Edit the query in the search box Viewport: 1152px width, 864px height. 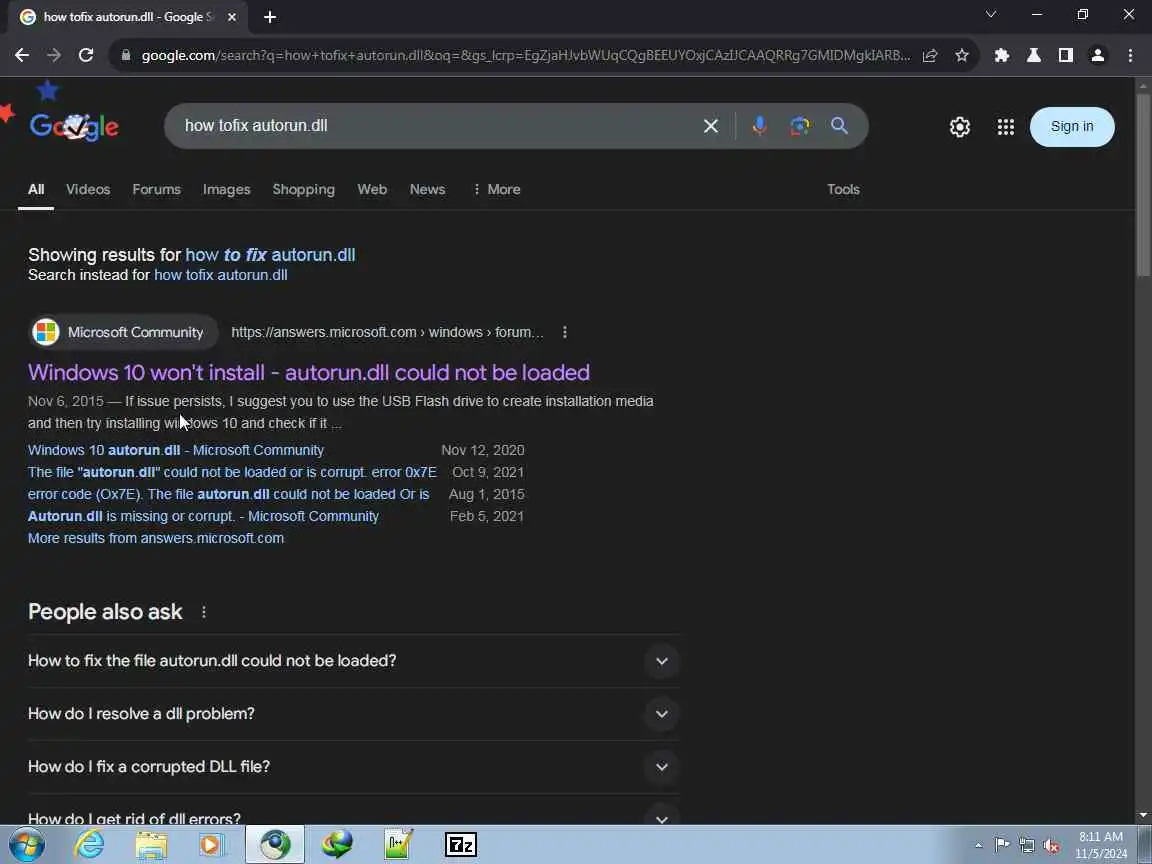pyautogui.click(x=433, y=126)
